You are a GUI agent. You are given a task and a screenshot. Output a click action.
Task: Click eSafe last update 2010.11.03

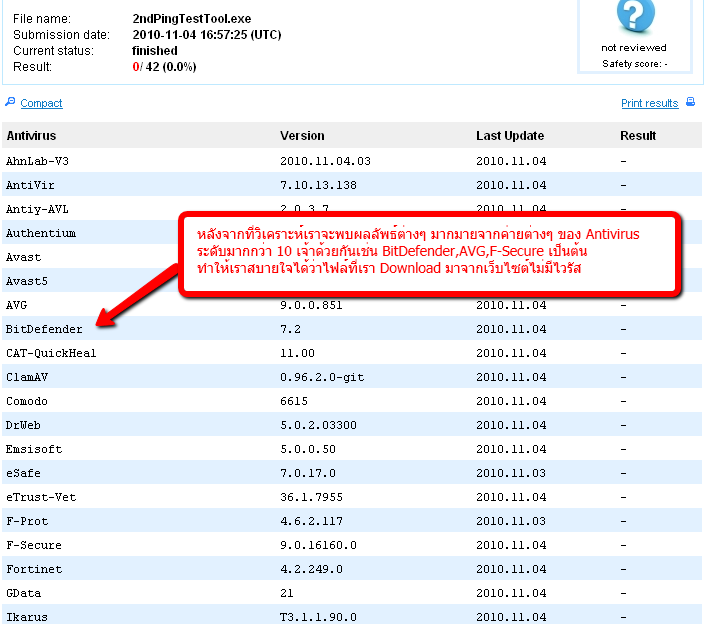point(511,473)
